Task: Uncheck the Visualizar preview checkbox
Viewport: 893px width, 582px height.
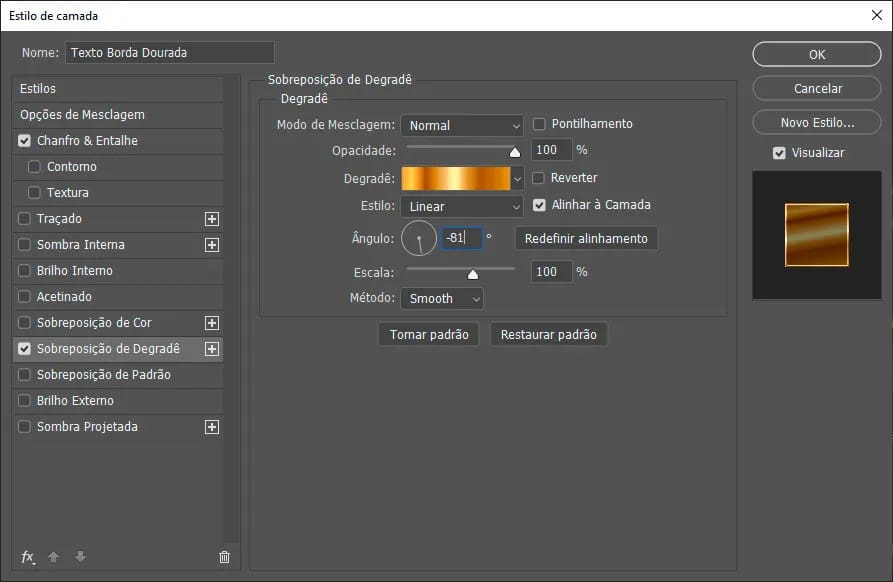Action: click(780, 153)
